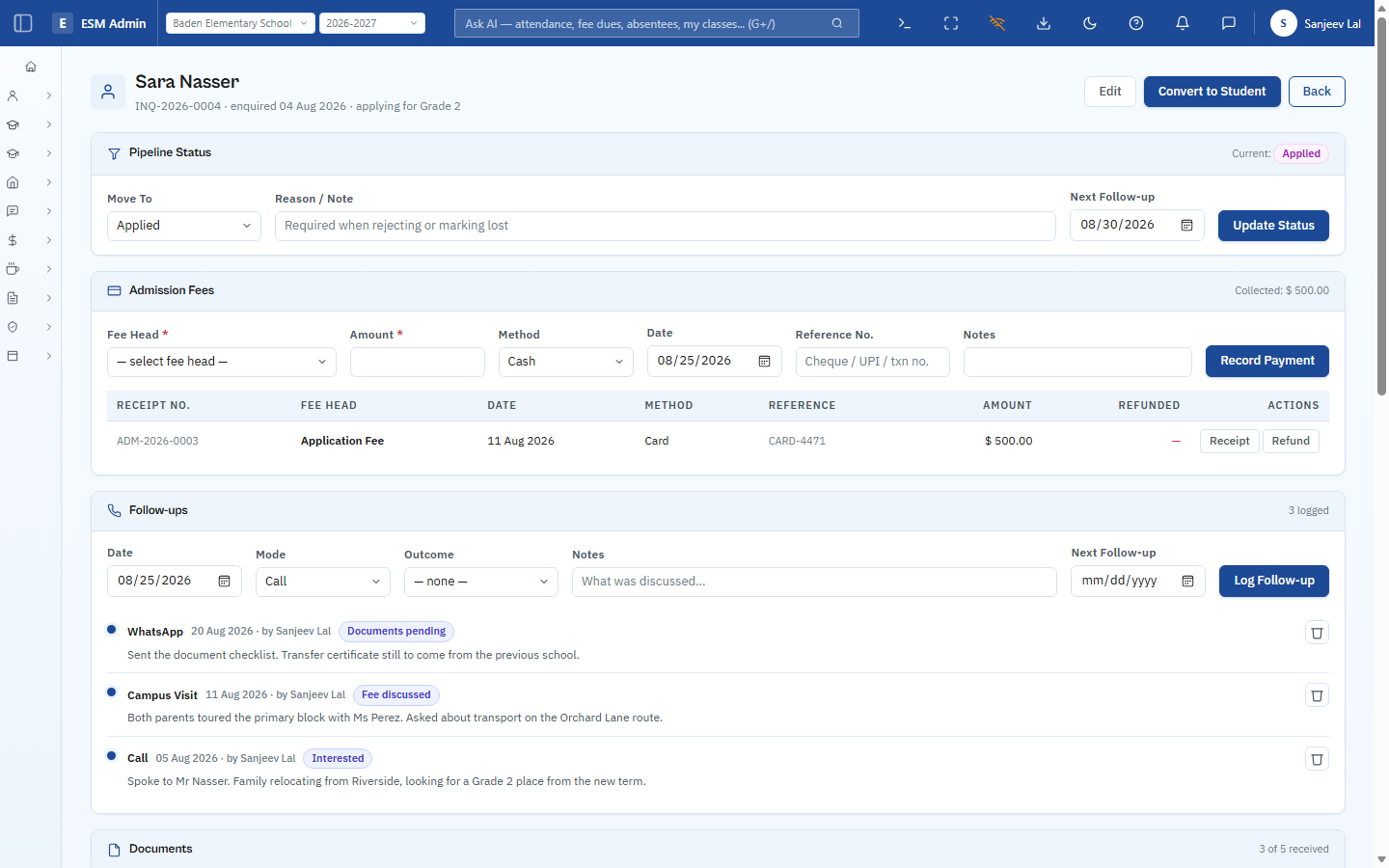The image size is (1389, 868).
Task: Click Update Status button
Action: point(1273,226)
